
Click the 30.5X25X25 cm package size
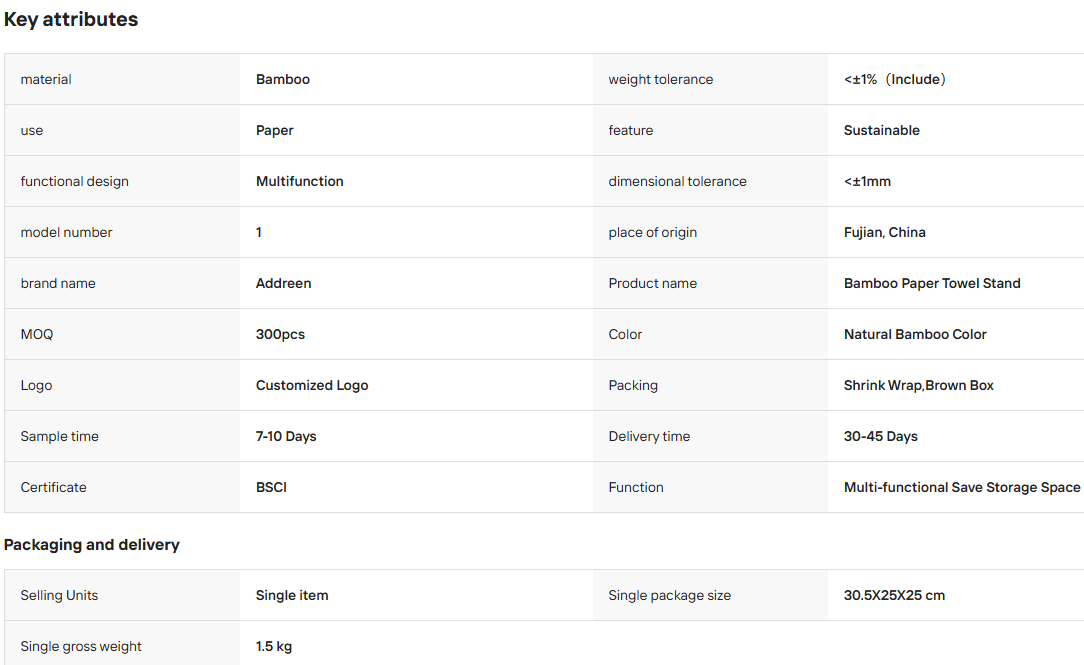tap(894, 595)
